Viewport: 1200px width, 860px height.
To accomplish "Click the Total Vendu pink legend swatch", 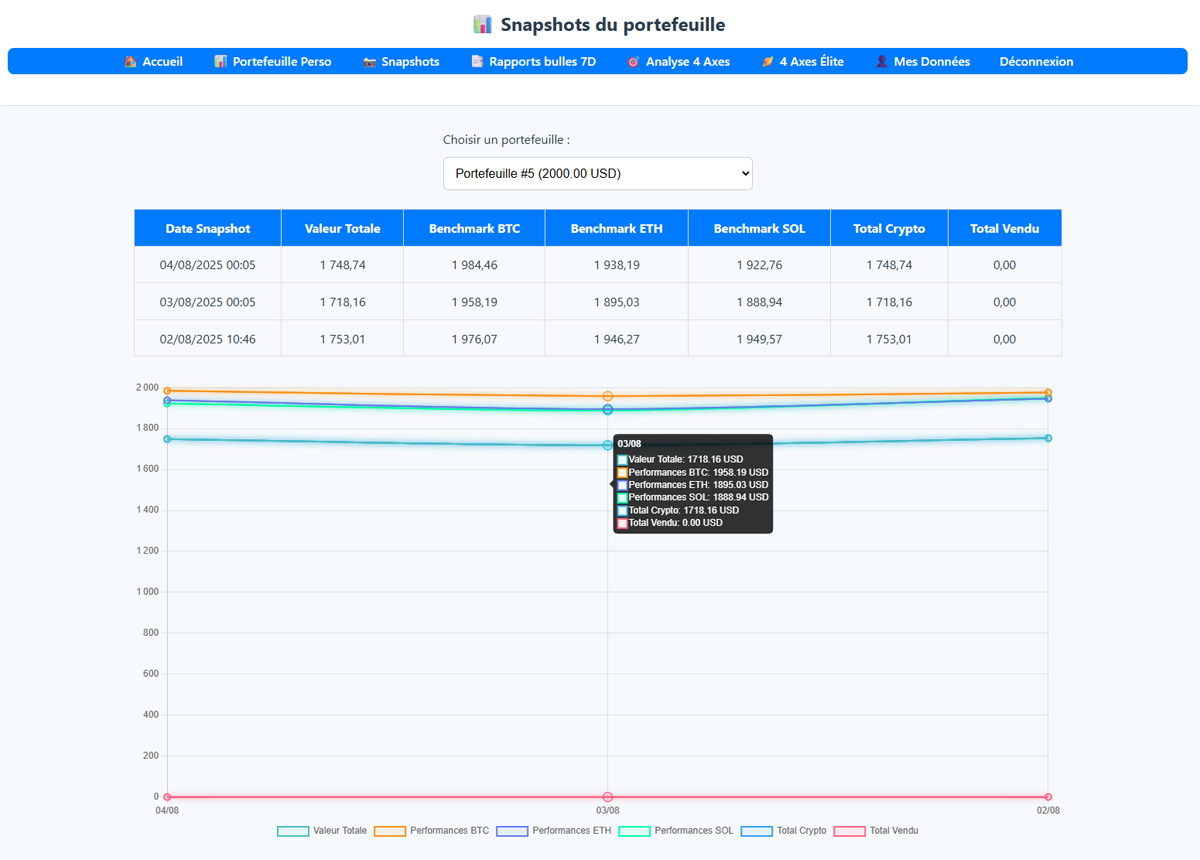I will [x=849, y=831].
